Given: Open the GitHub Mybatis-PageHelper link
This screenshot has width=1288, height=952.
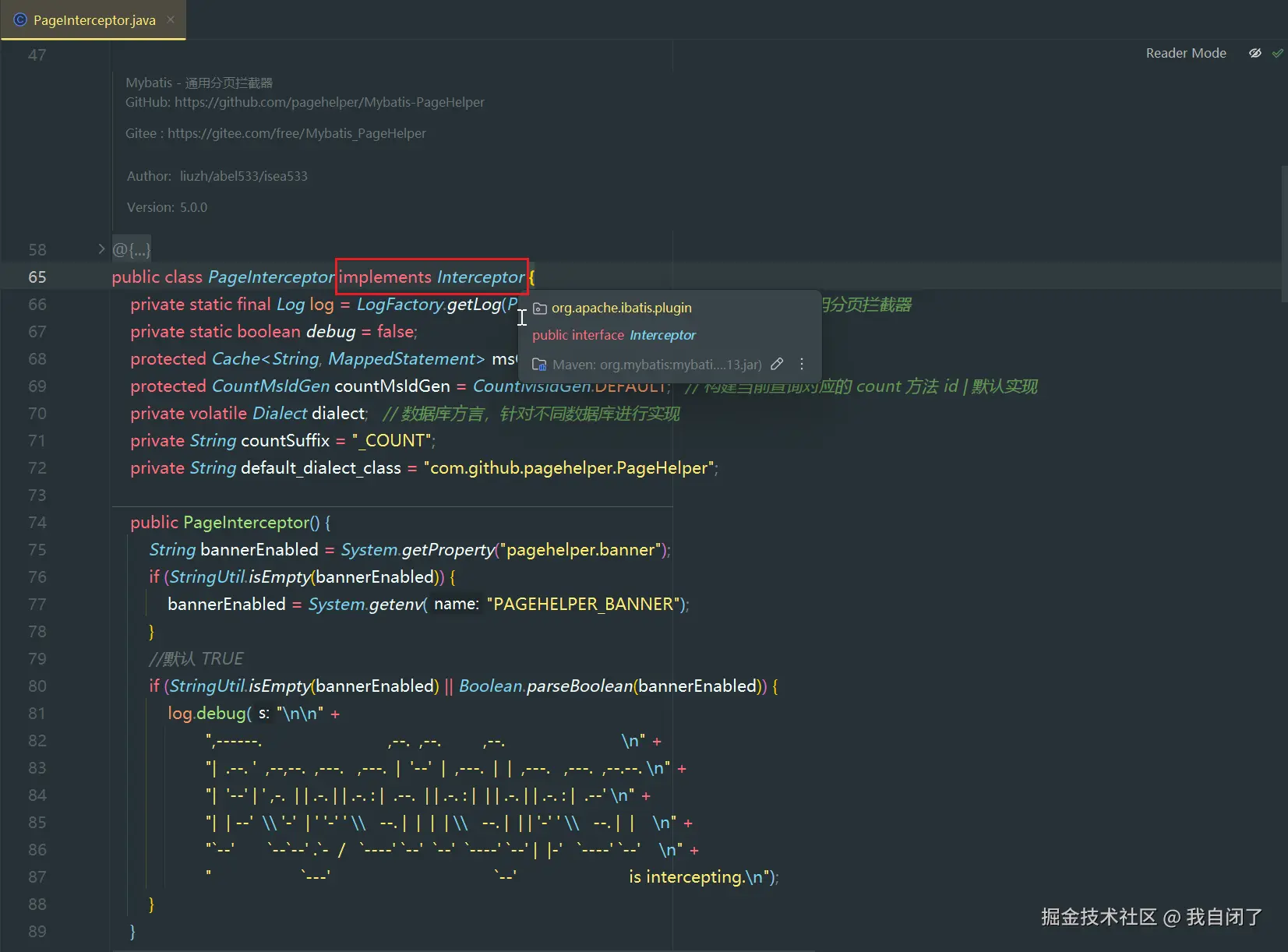Looking at the screenshot, I should [x=330, y=102].
